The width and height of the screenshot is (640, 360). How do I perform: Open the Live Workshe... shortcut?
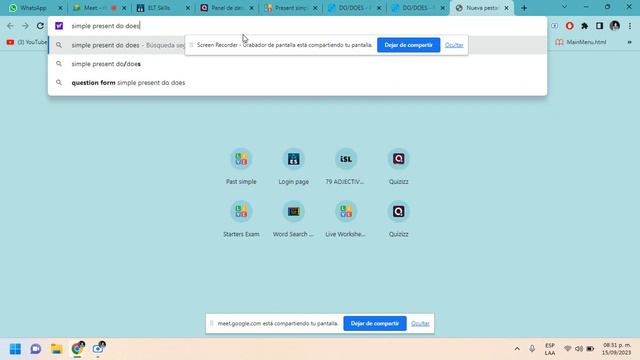tap(346, 219)
